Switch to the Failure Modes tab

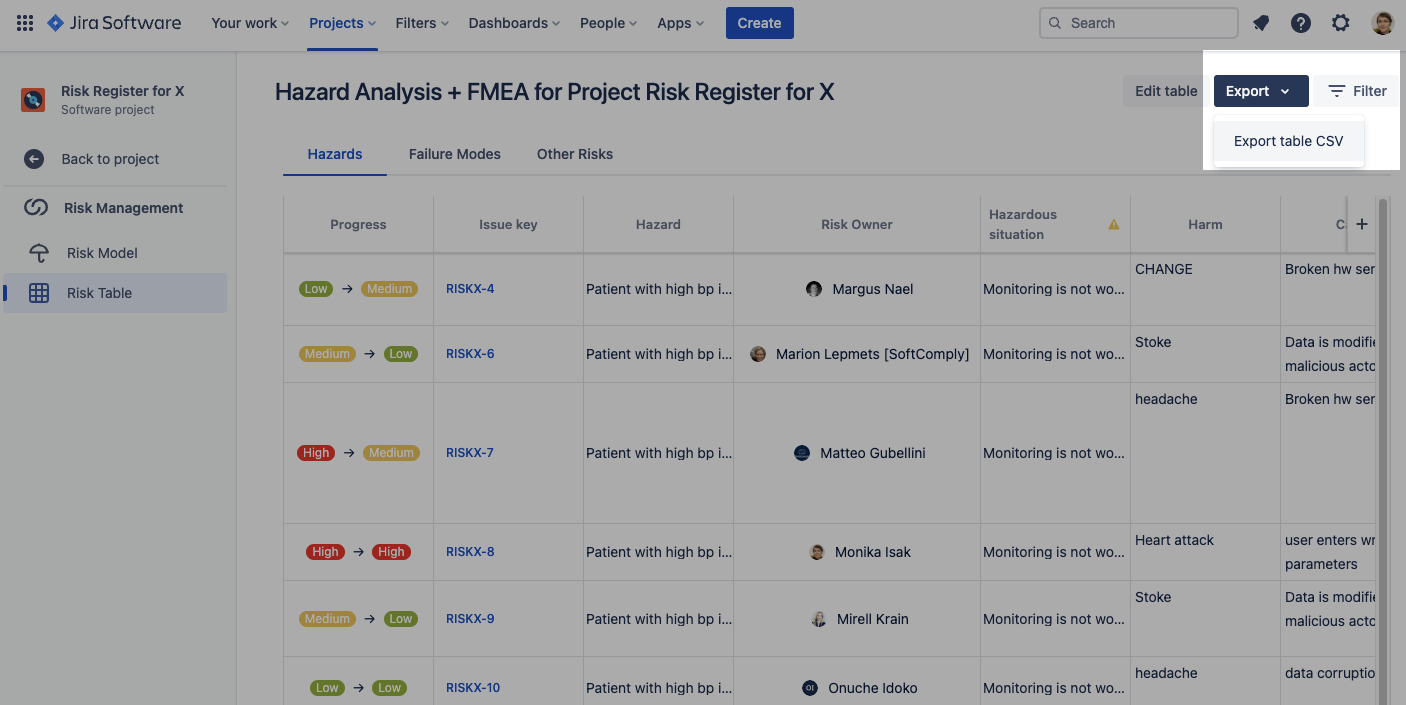pos(455,154)
